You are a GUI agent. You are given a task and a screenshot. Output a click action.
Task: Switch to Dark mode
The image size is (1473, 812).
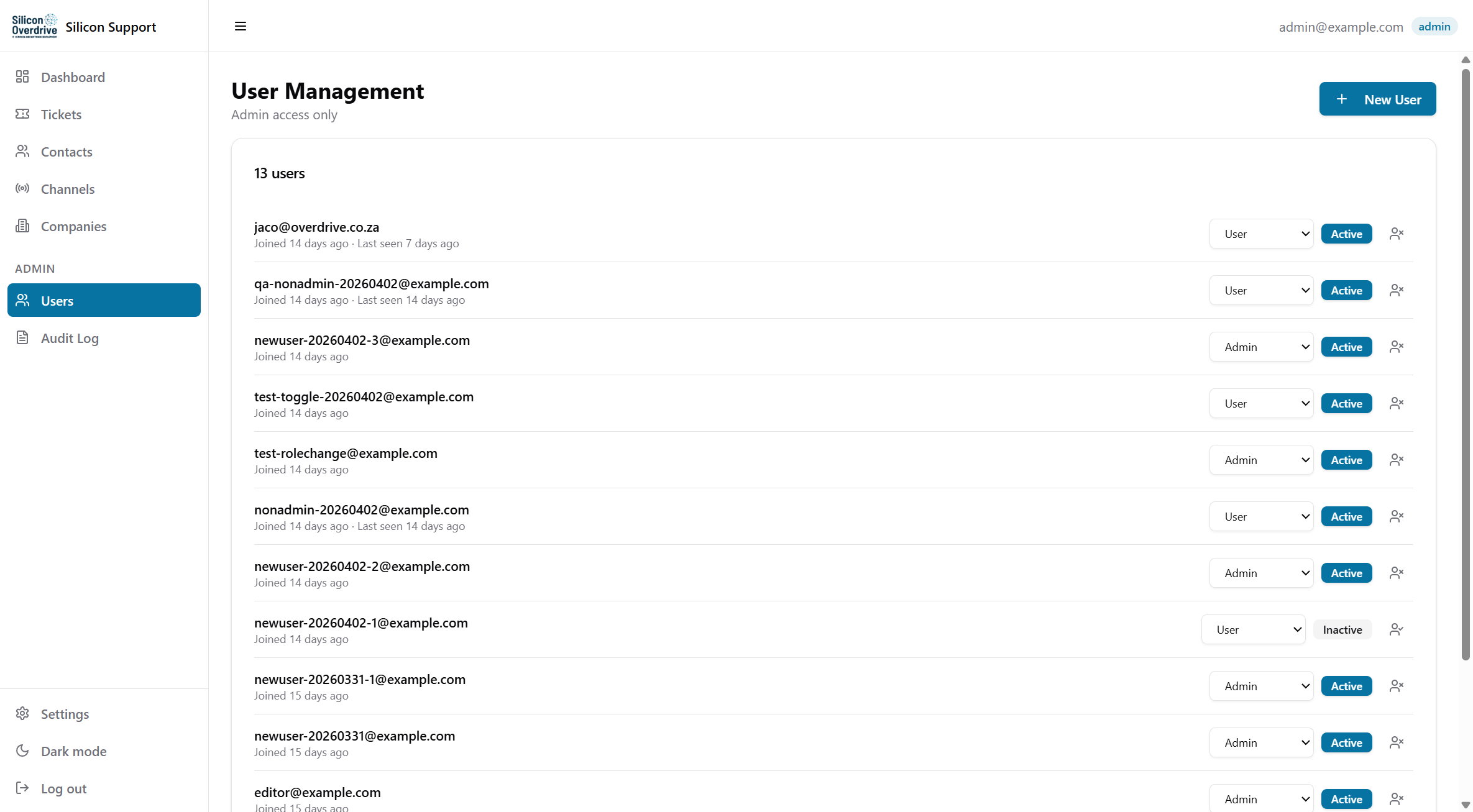(104, 751)
